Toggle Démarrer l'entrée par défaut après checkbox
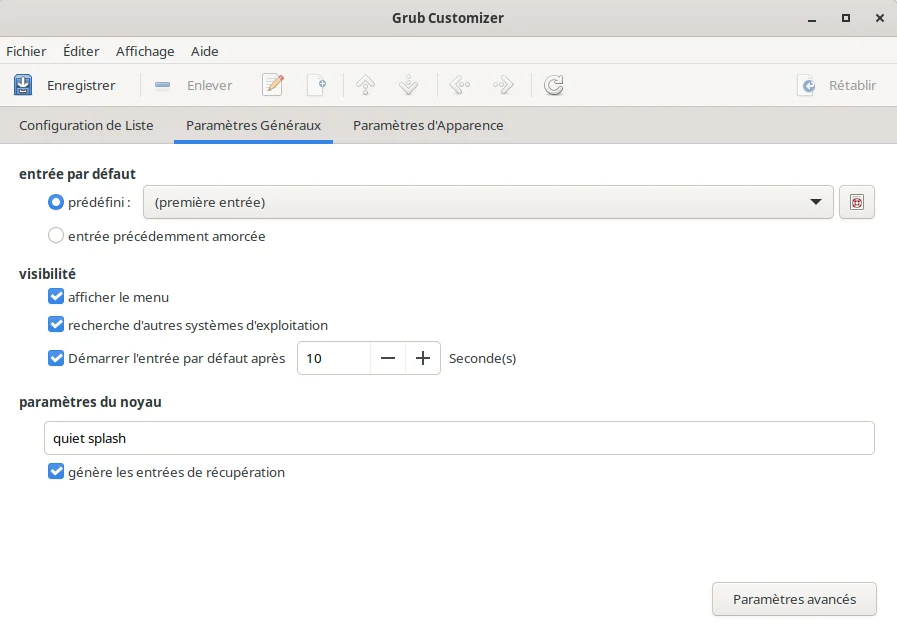This screenshot has width=897, height=636. pos(55,358)
